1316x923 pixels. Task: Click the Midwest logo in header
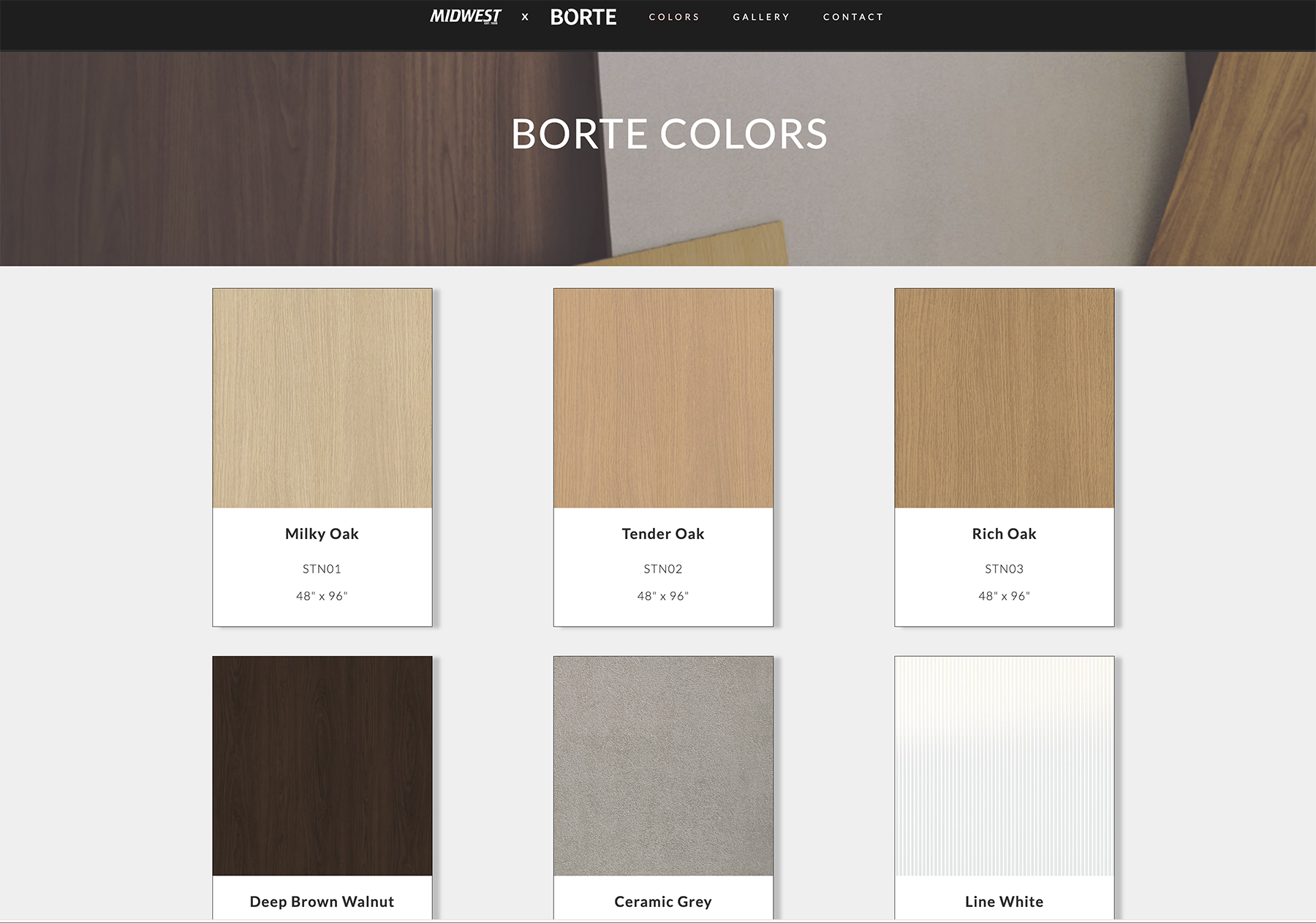click(465, 17)
